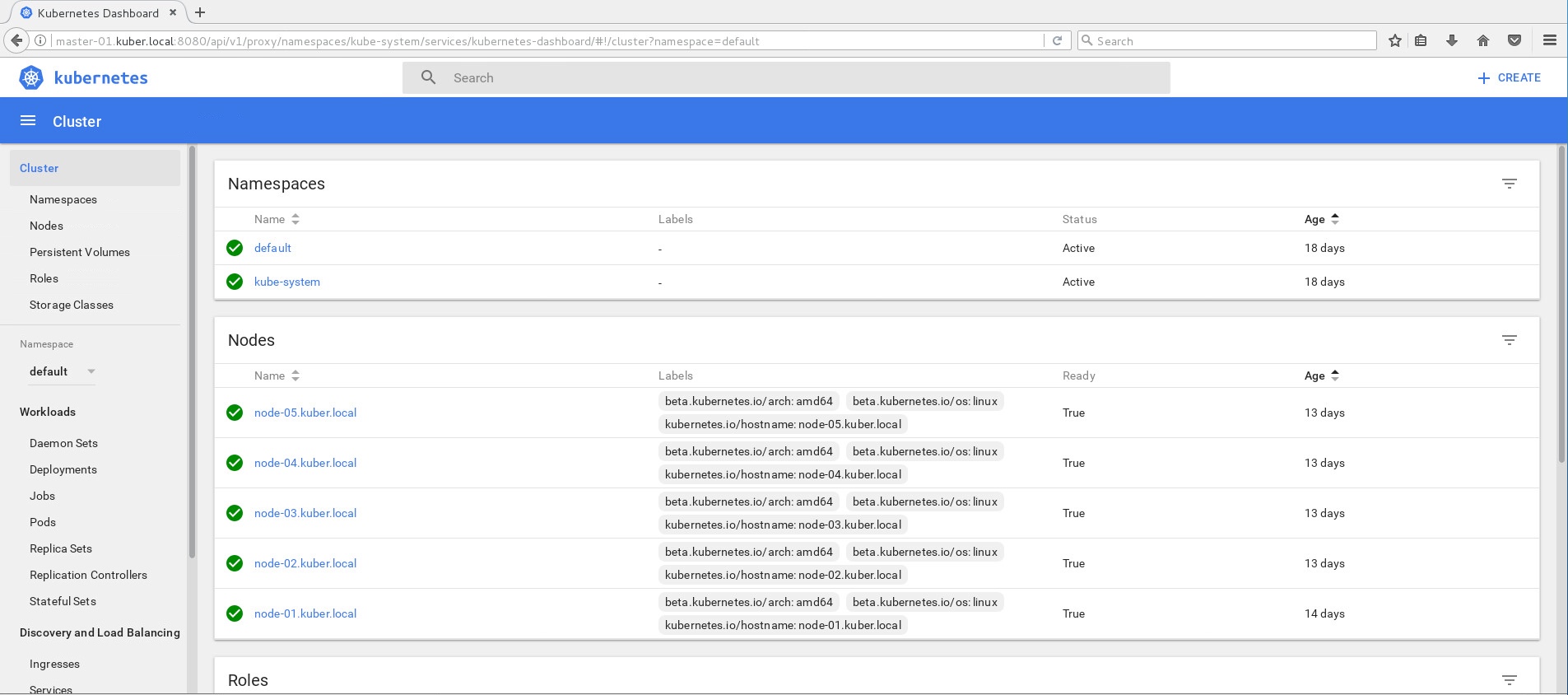
Task: Click the Kubernetes logo icon
Action: point(31,77)
